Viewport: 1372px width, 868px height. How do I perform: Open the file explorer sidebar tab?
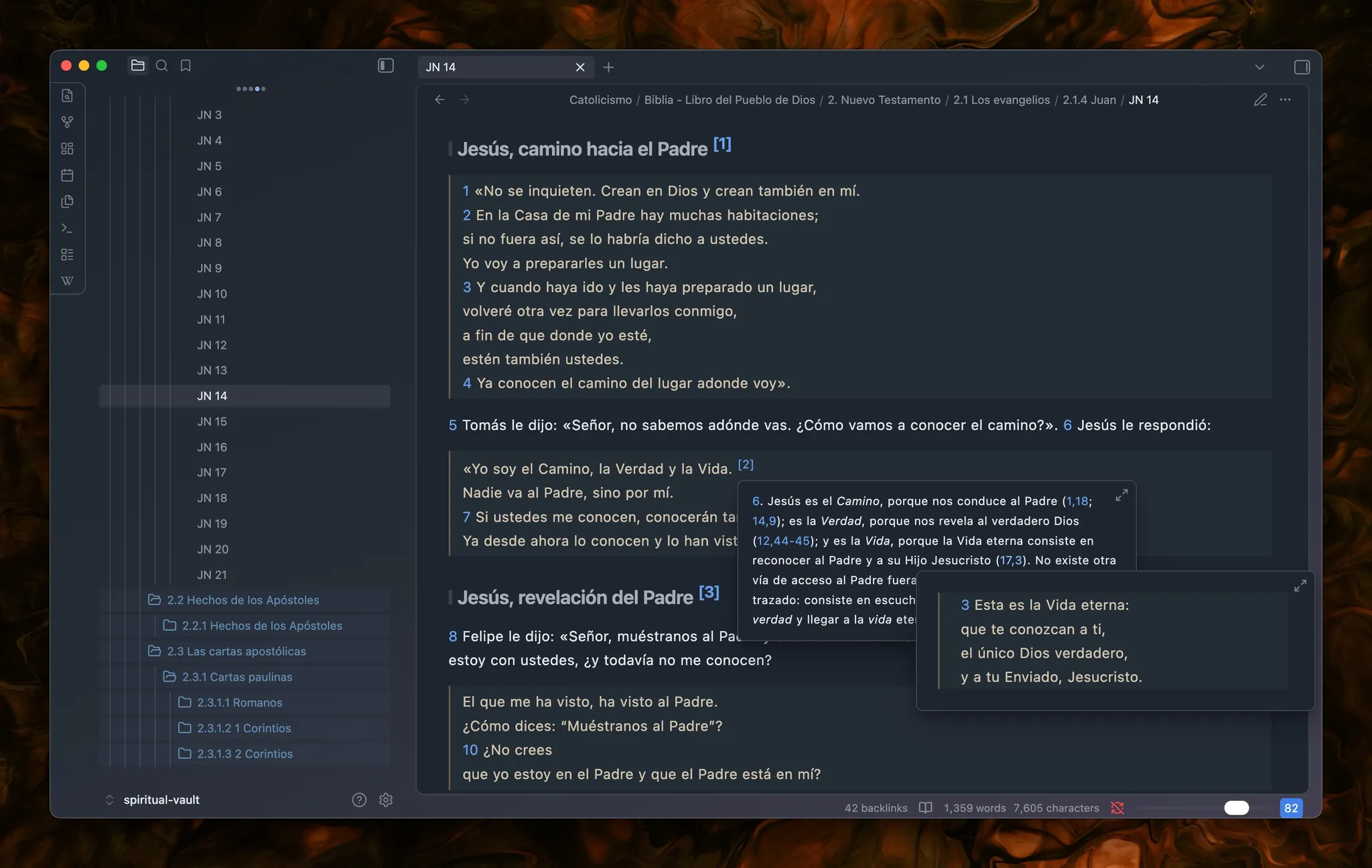[138, 66]
